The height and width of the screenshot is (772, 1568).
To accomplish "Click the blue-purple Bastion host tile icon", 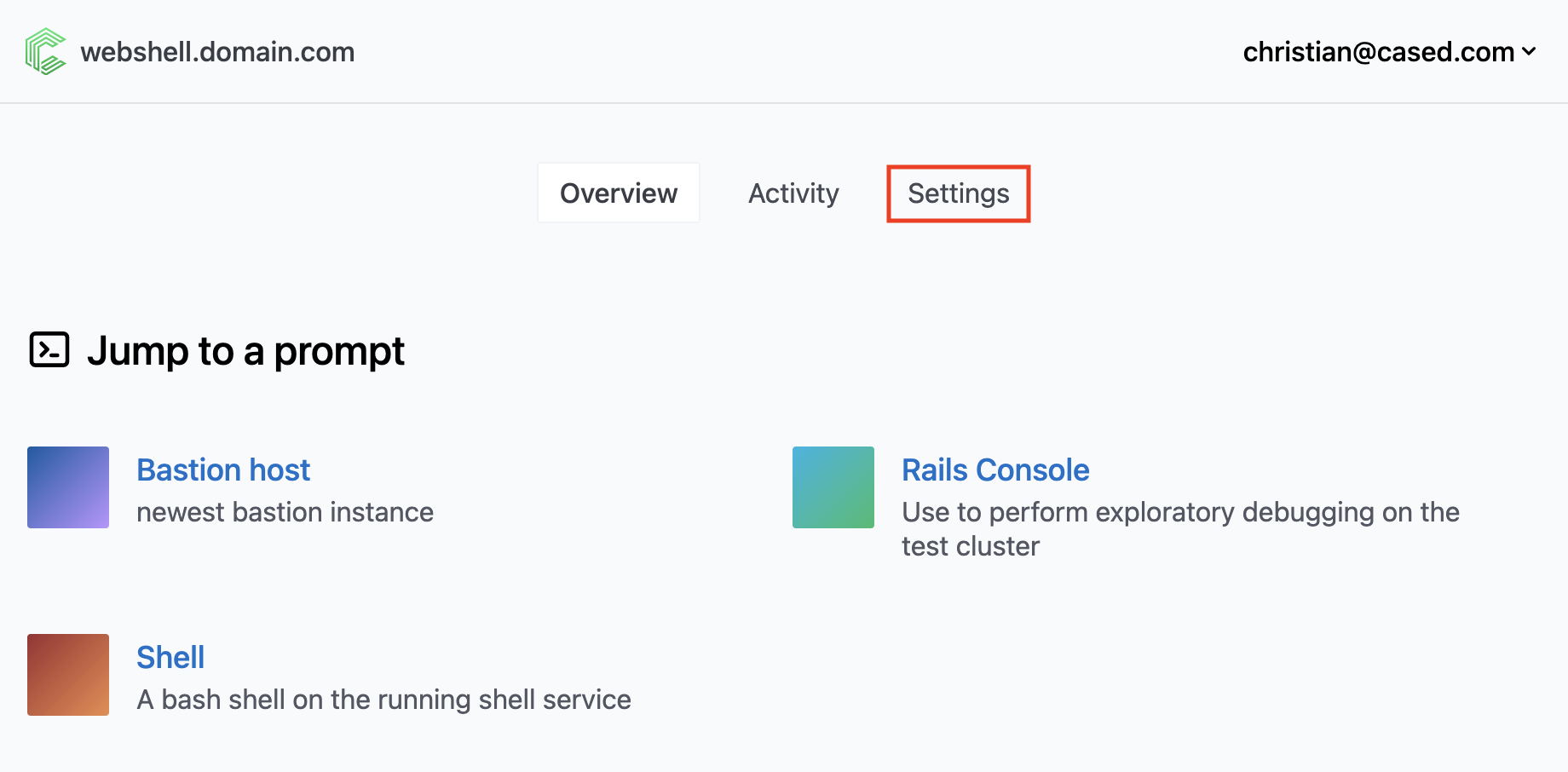I will [68, 487].
